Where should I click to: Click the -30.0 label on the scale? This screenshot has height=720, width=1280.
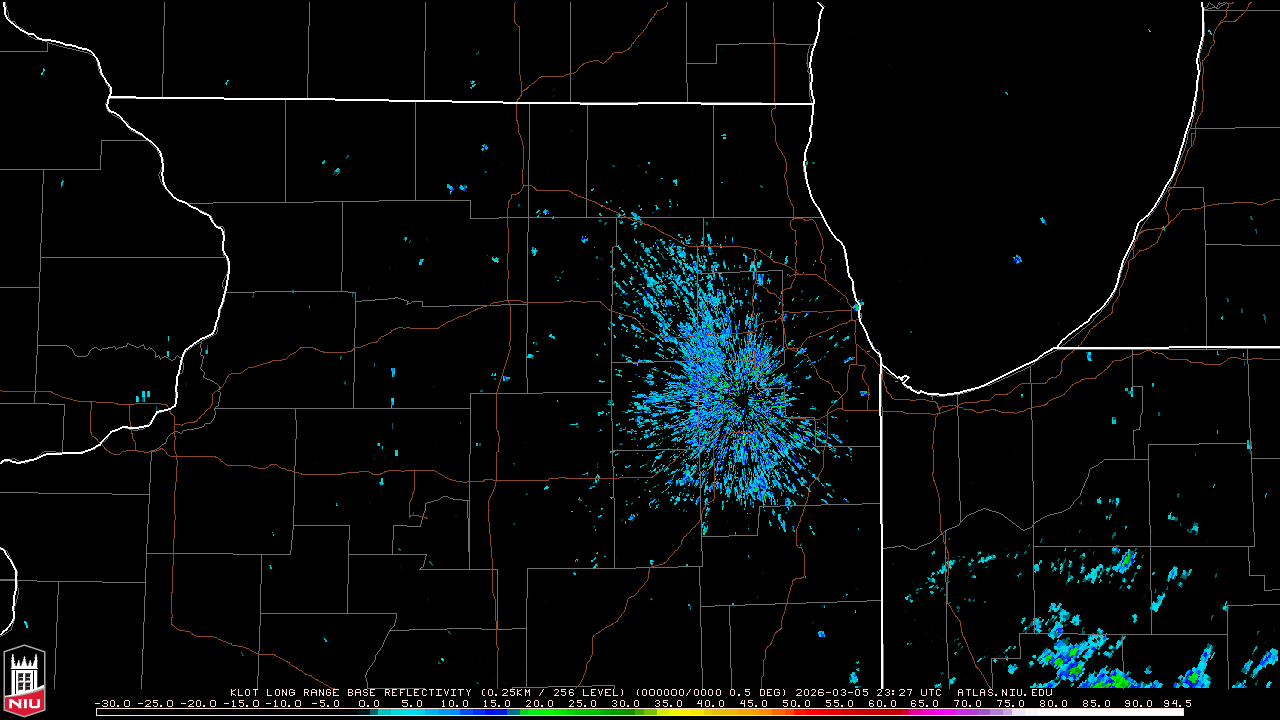coord(112,703)
